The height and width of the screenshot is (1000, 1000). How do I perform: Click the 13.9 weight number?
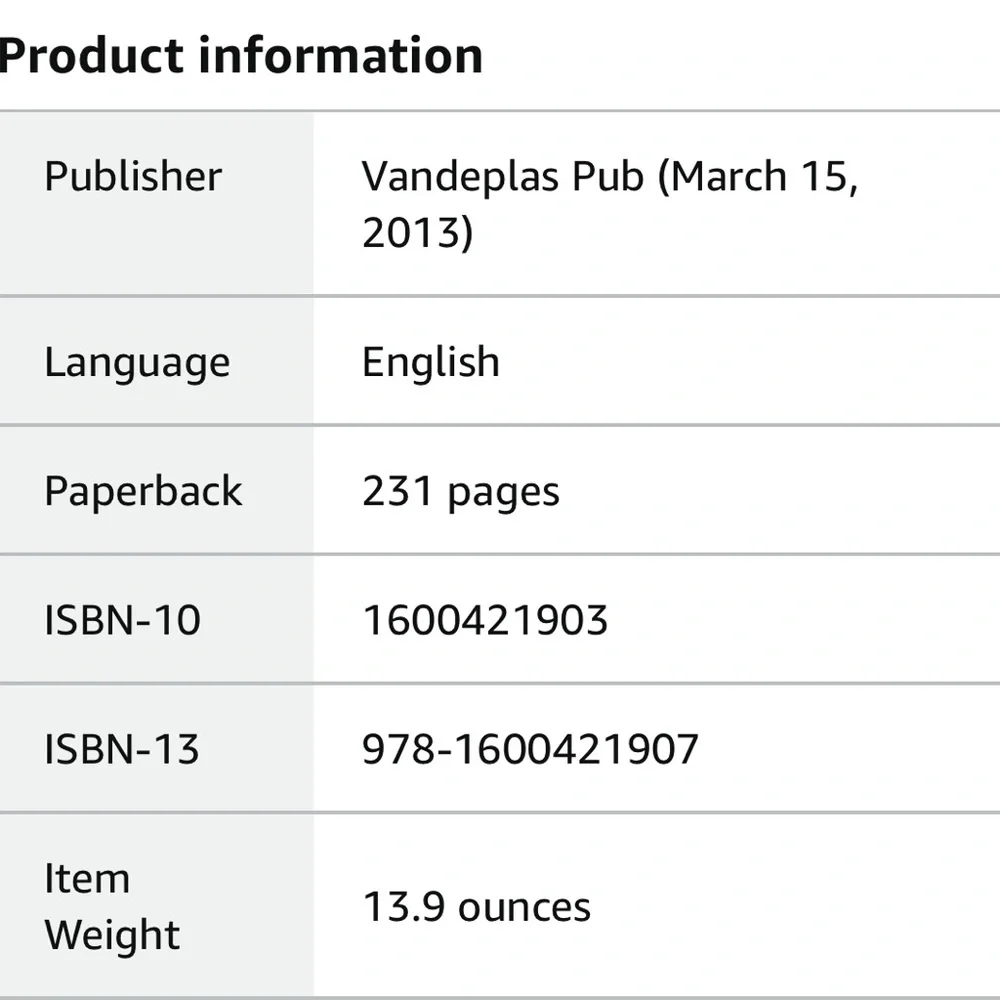(404, 907)
